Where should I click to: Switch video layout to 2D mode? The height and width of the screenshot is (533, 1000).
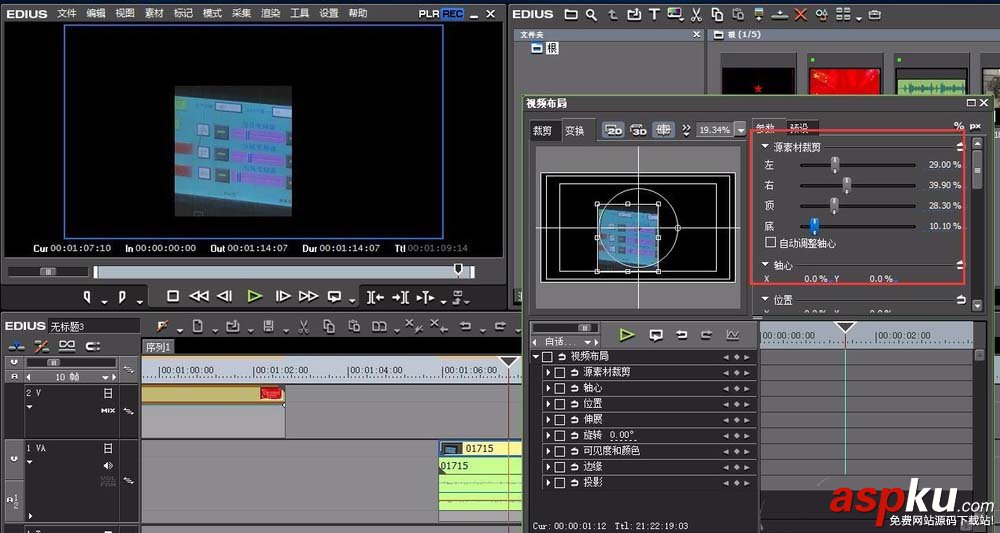coord(612,130)
